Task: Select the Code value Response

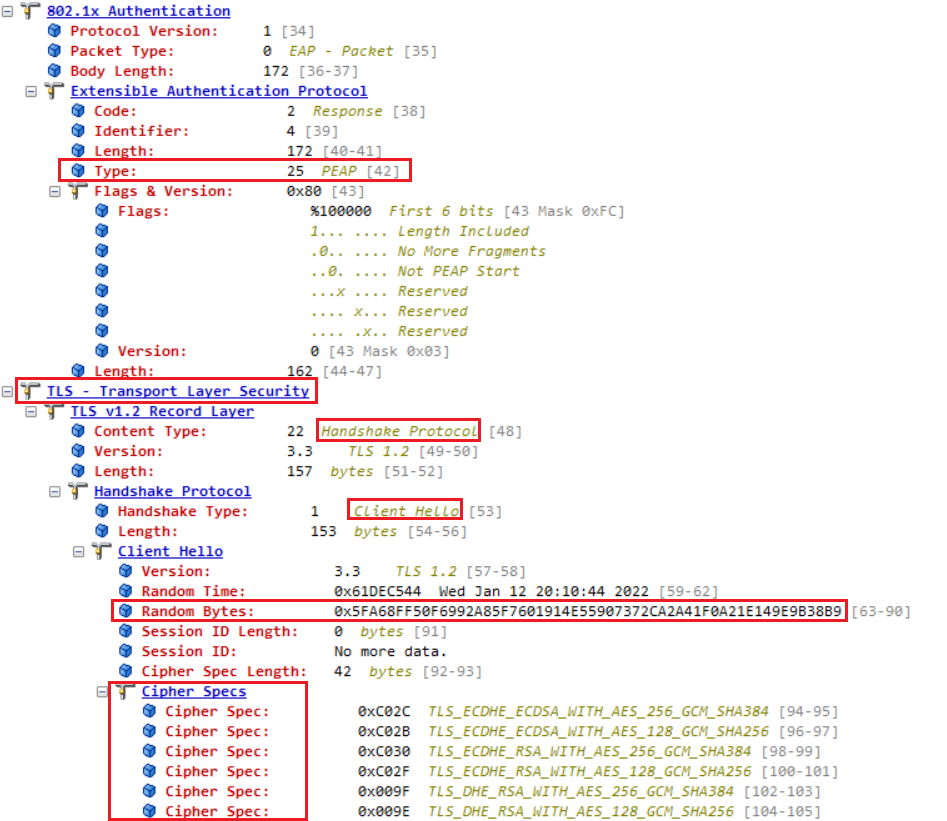Action: click(347, 111)
